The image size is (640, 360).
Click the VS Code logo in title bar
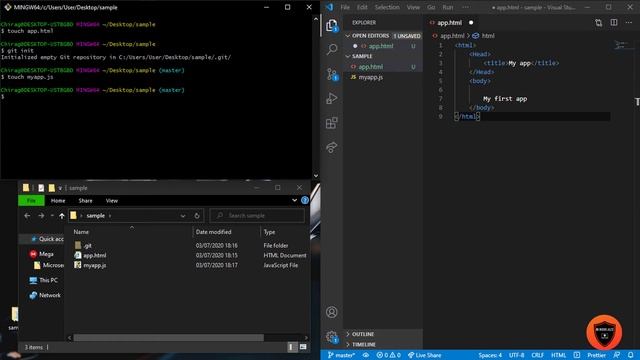[x=329, y=7]
